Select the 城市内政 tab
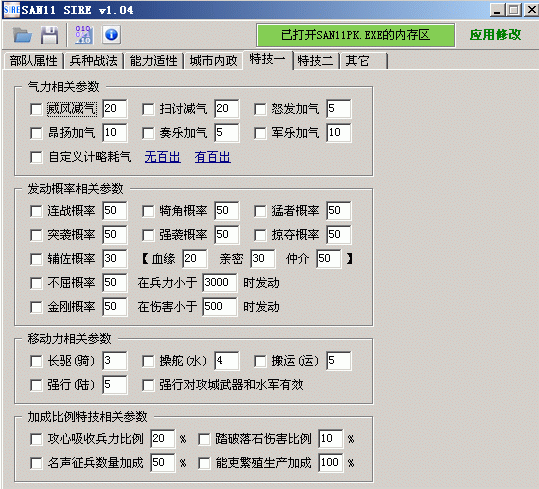The width and height of the screenshot is (539, 489). pos(213,61)
